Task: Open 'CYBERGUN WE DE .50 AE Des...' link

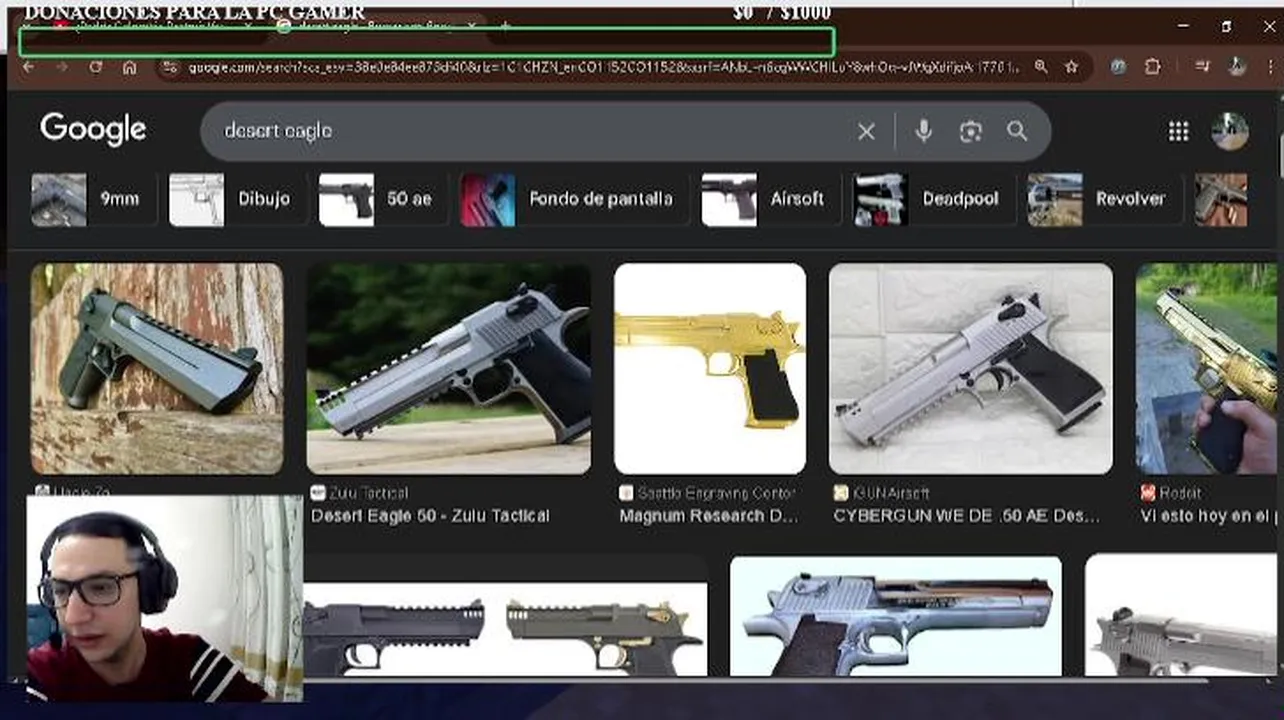Action: [967, 516]
